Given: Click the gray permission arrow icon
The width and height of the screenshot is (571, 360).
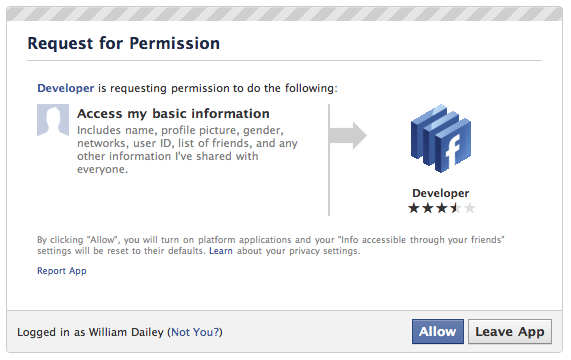Looking at the screenshot, I should [x=348, y=135].
